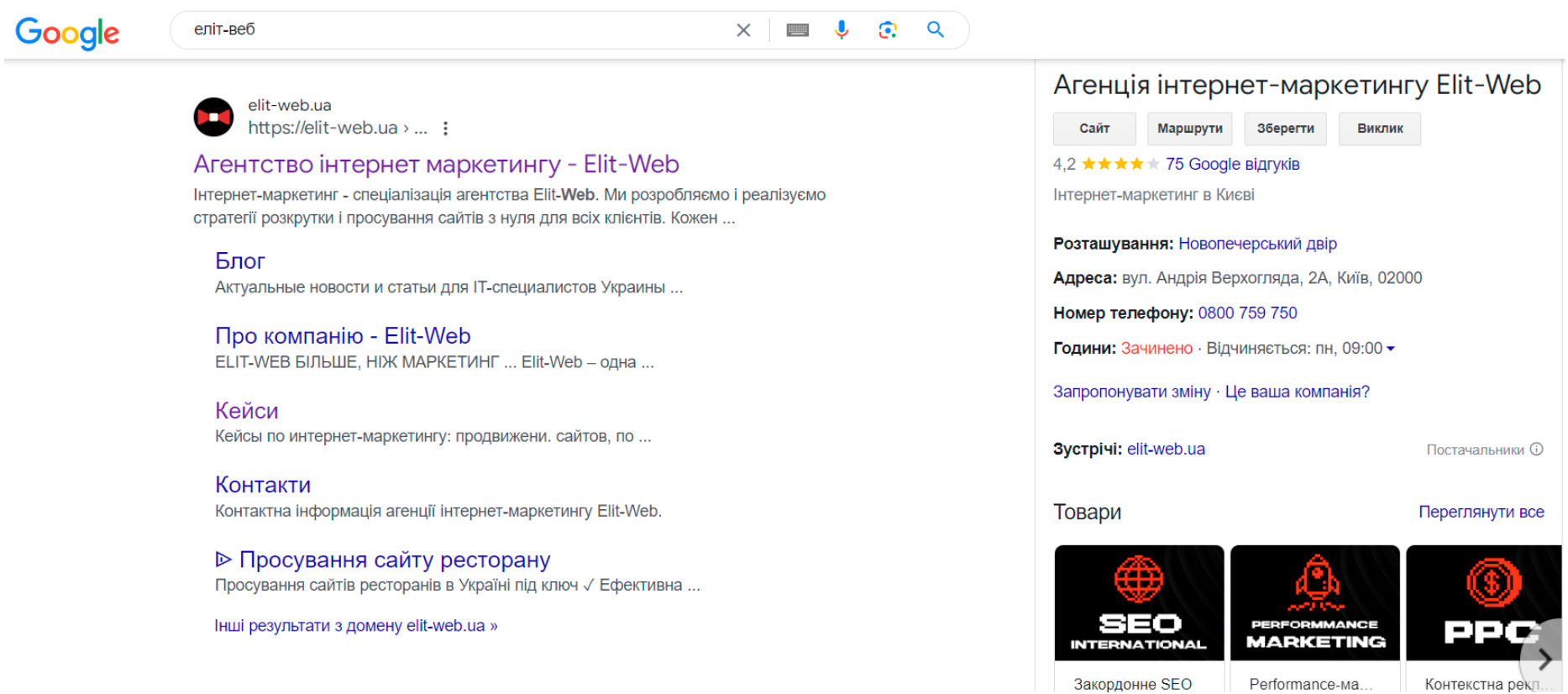1568x694 pixels.
Task: Open the on-screen keyboard icon
Action: 797,30
